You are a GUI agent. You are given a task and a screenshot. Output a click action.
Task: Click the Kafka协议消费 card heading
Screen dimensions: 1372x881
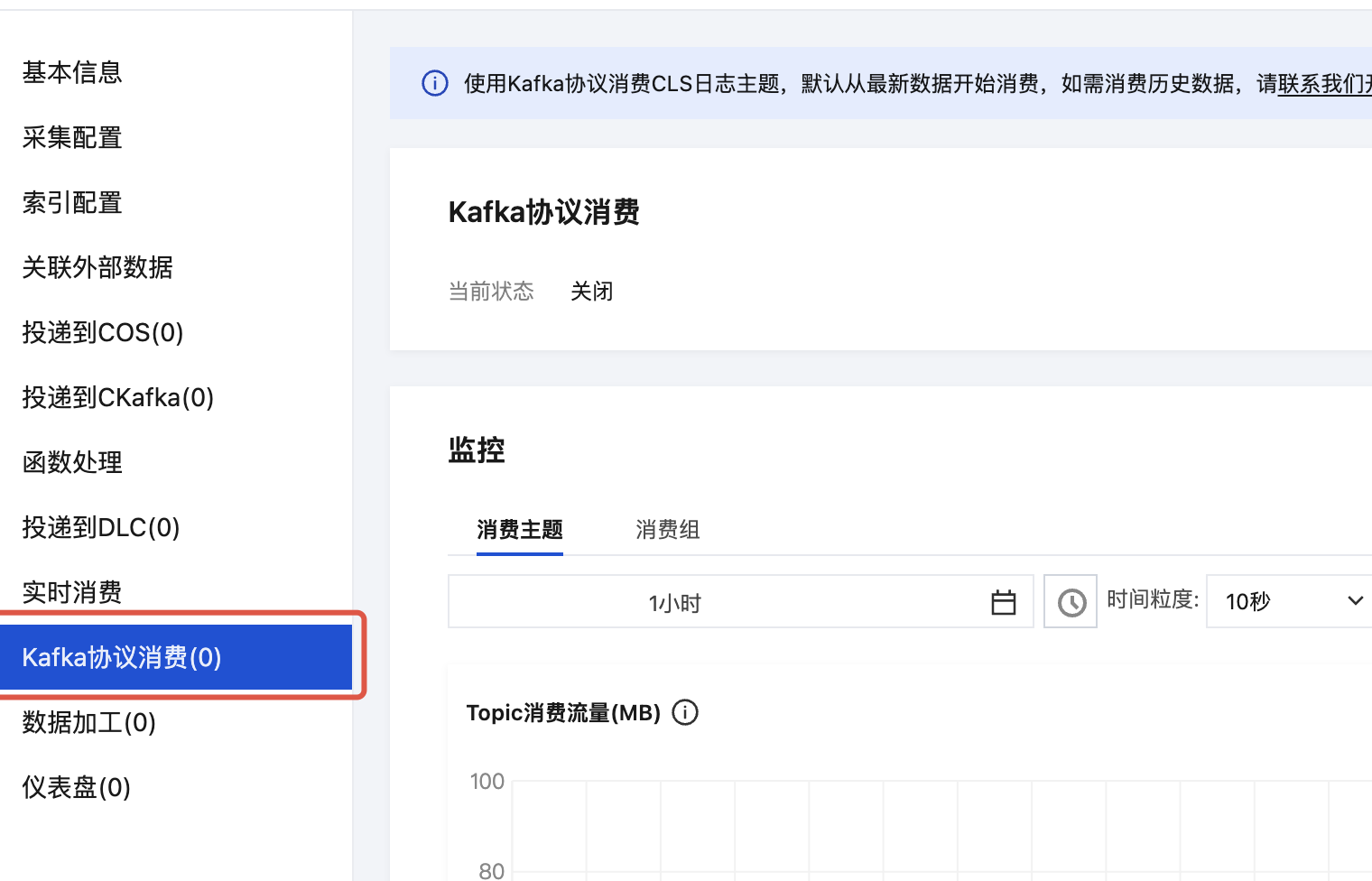(x=544, y=212)
